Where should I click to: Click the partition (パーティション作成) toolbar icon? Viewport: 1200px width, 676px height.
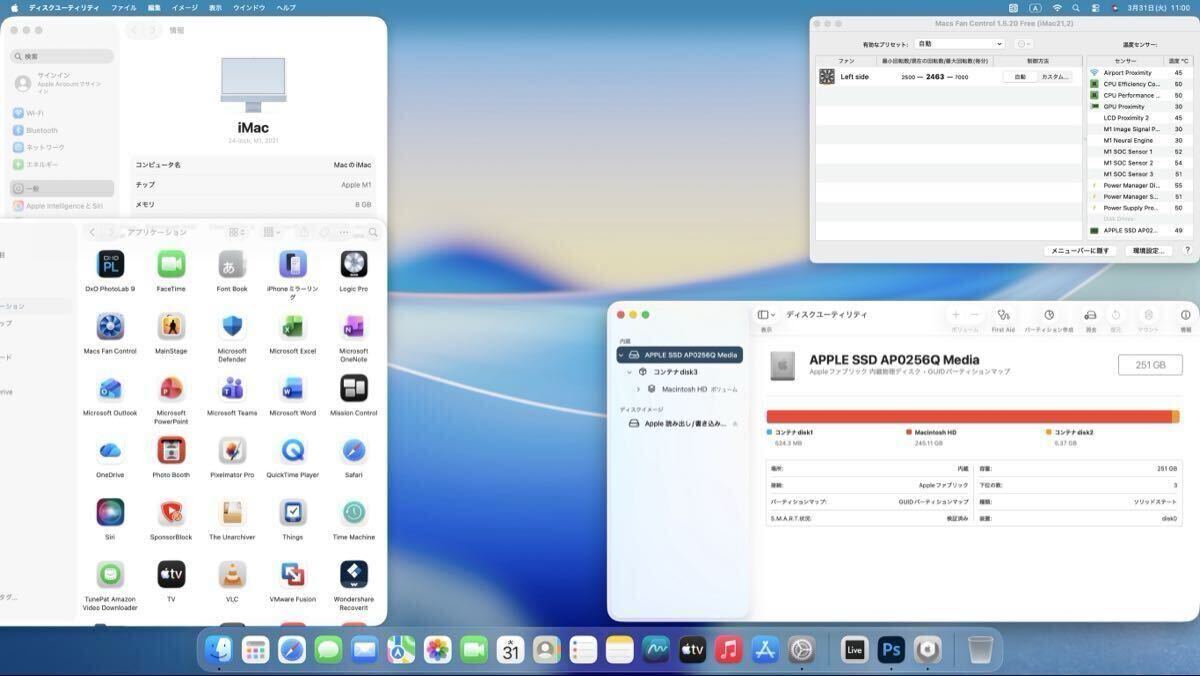click(x=1048, y=315)
